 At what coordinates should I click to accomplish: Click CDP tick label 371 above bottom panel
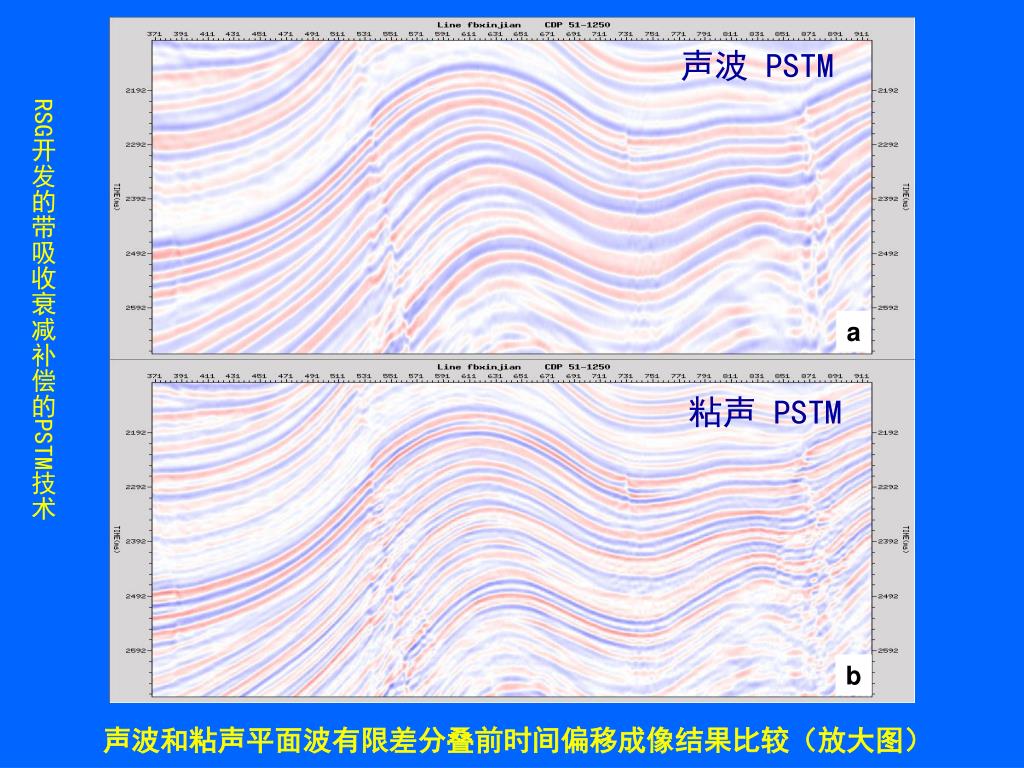(x=154, y=376)
